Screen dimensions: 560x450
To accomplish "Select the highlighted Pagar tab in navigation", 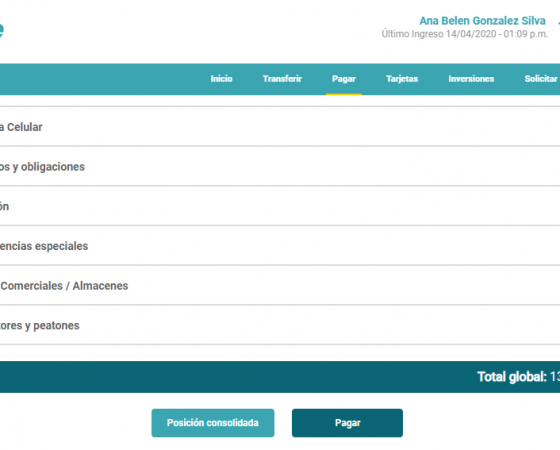I will pyautogui.click(x=344, y=79).
